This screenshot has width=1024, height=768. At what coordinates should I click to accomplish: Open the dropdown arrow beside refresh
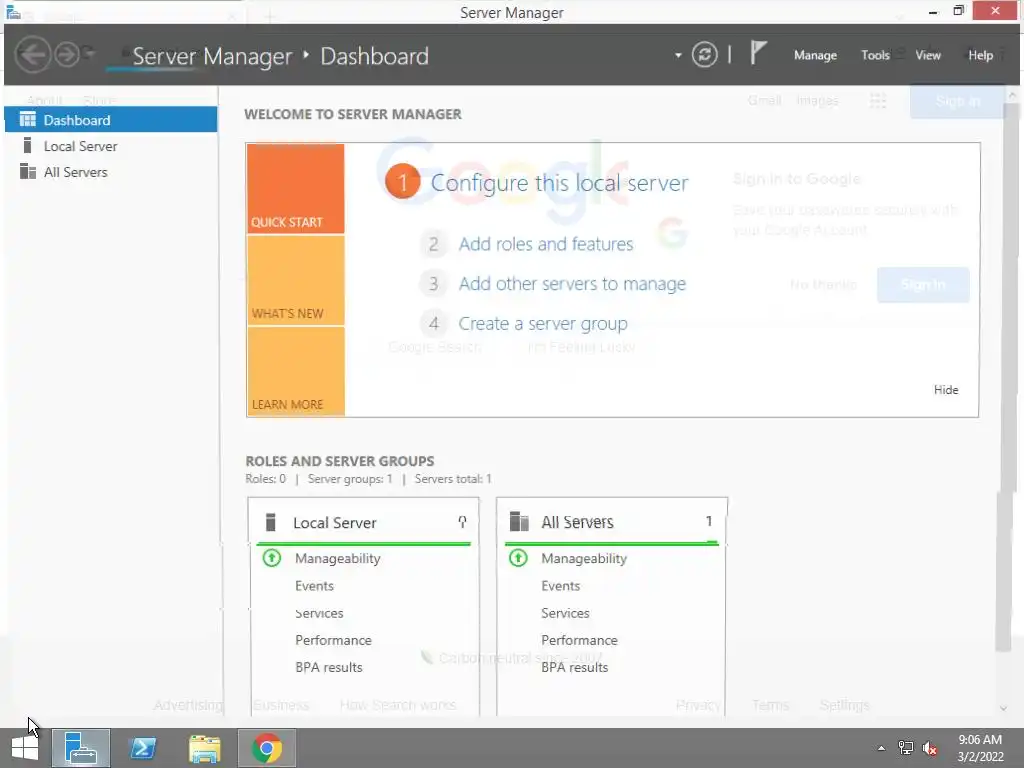coord(678,56)
